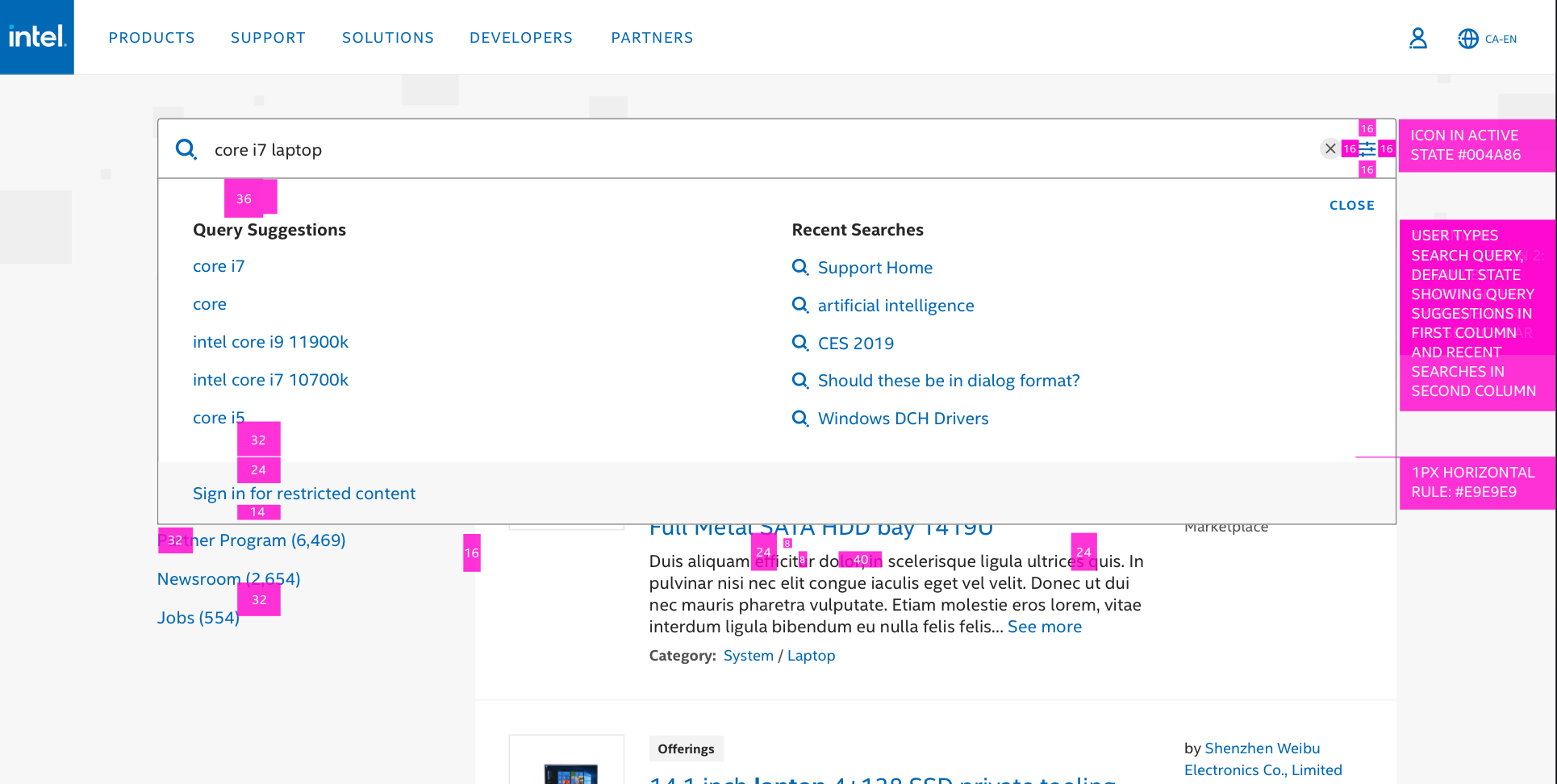Open the Products menu
The width and height of the screenshot is (1557, 784).
[152, 38]
